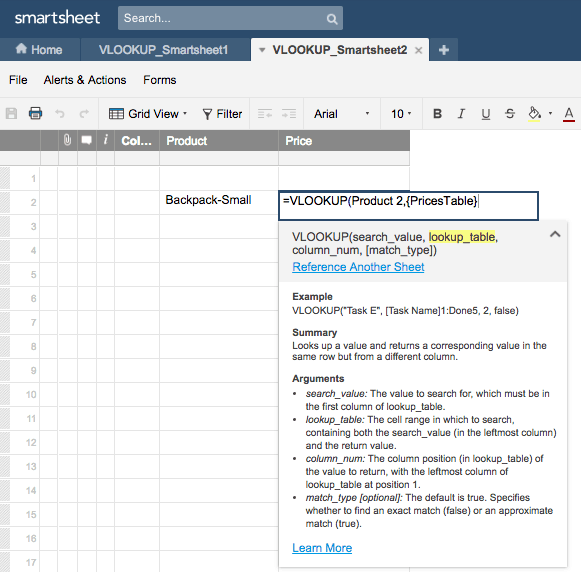
Task: Click the attachments paperclip column icon
Action: pos(67,140)
